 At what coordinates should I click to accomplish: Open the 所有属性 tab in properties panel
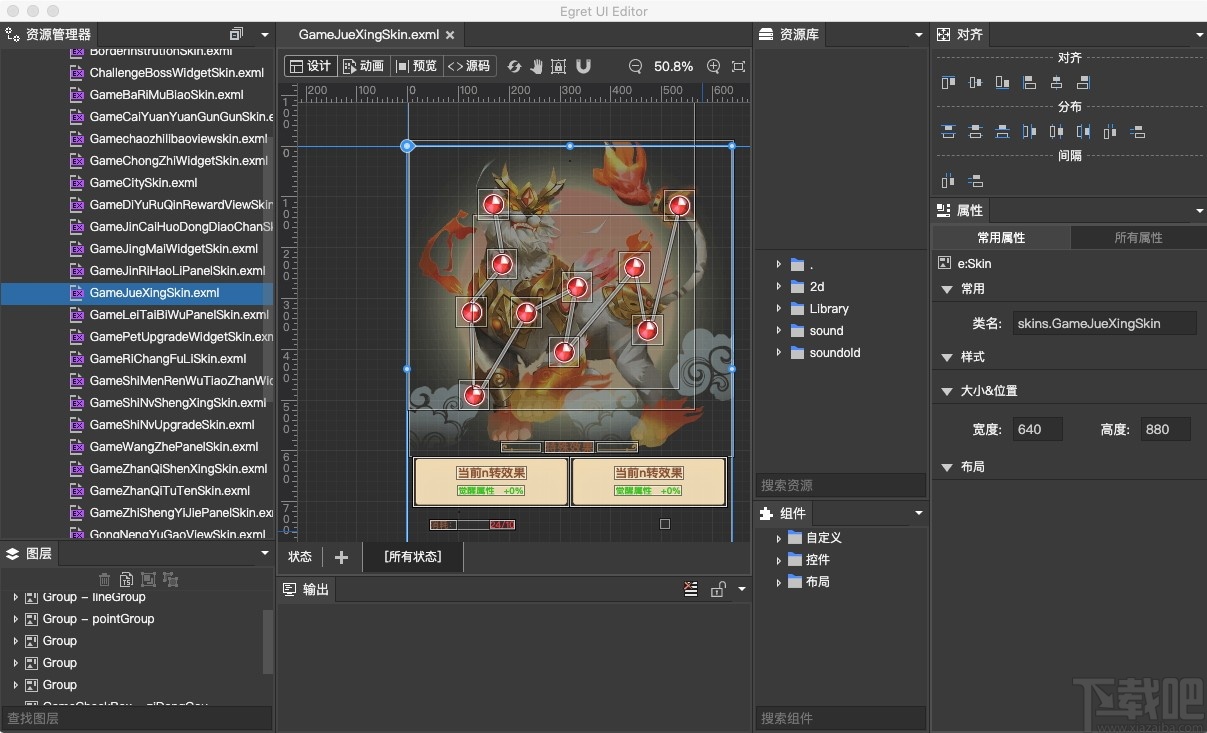coord(1137,237)
